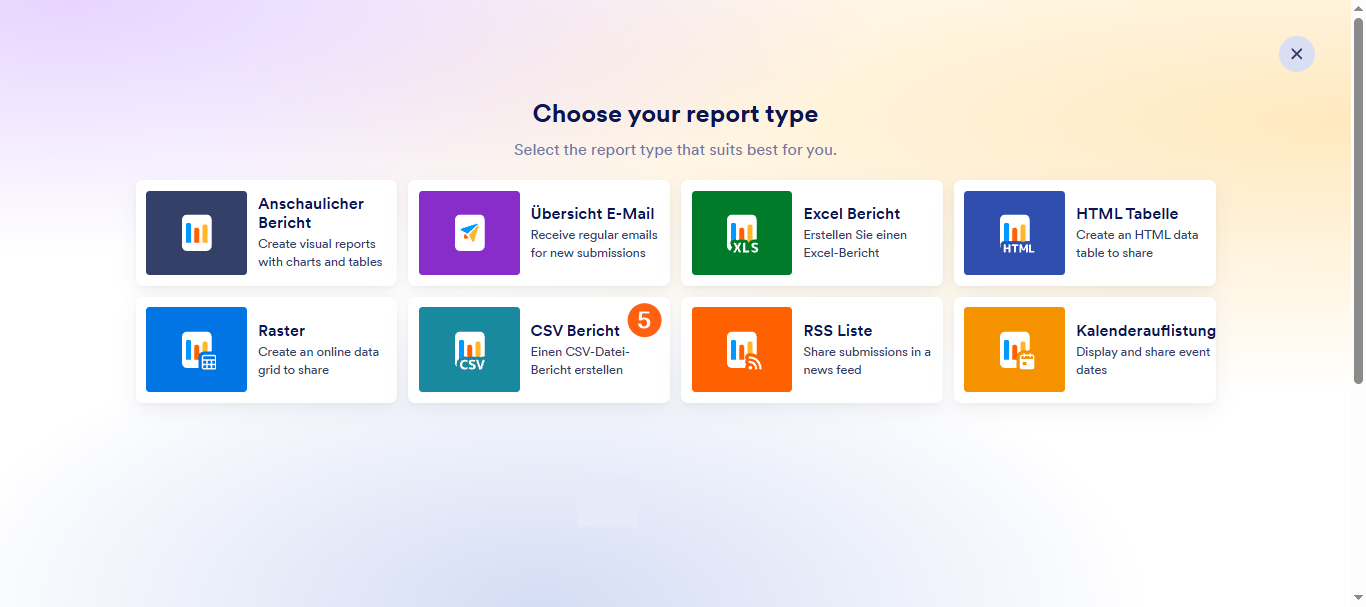
Task: Click the teal CSV Bericht icon
Action: (469, 350)
